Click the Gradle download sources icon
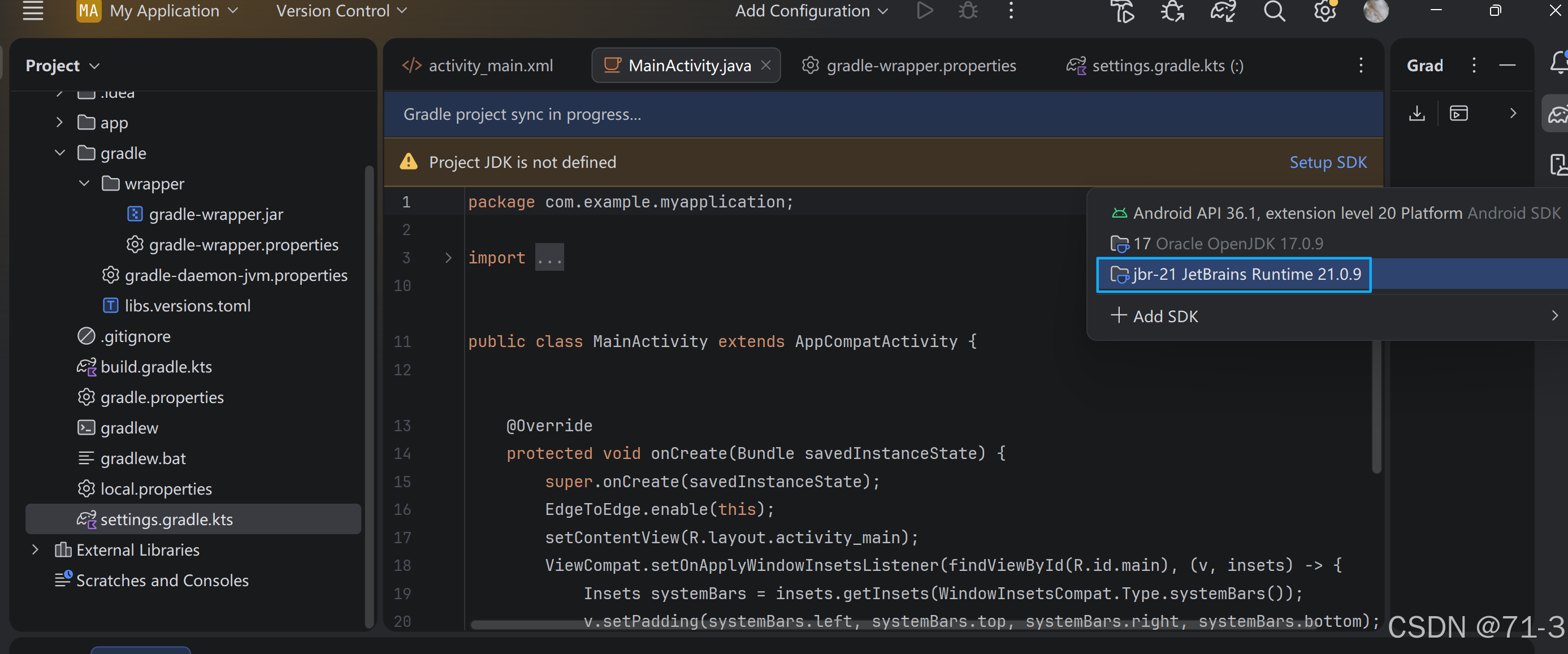This screenshot has width=1568, height=654. tap(1417, 113)
